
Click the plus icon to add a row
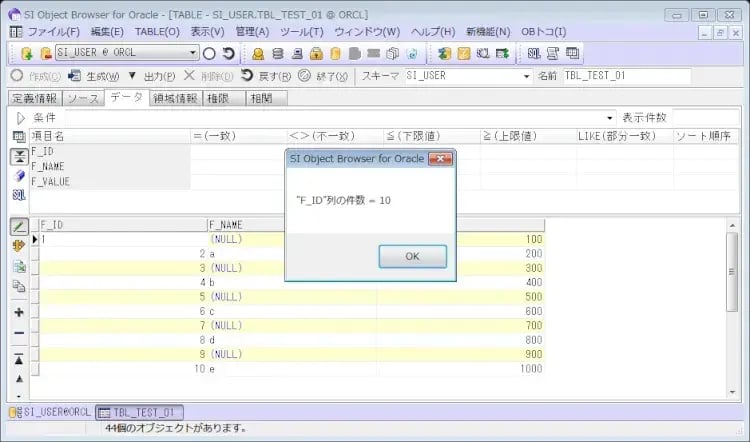point(19,312)
